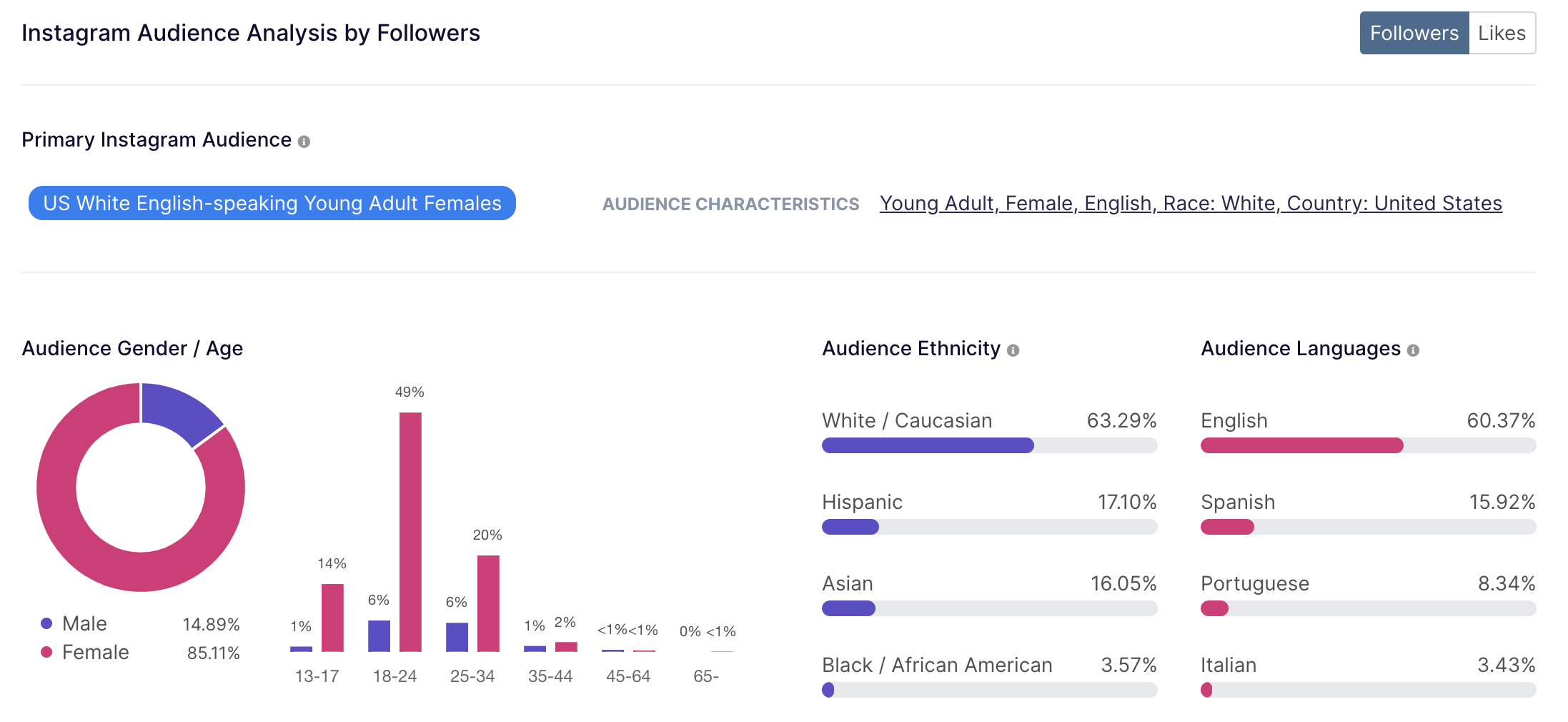Click info icon next to Audience Ethnicity
The height and width of the screenshot is (722, 1568).
point(1013,350)
